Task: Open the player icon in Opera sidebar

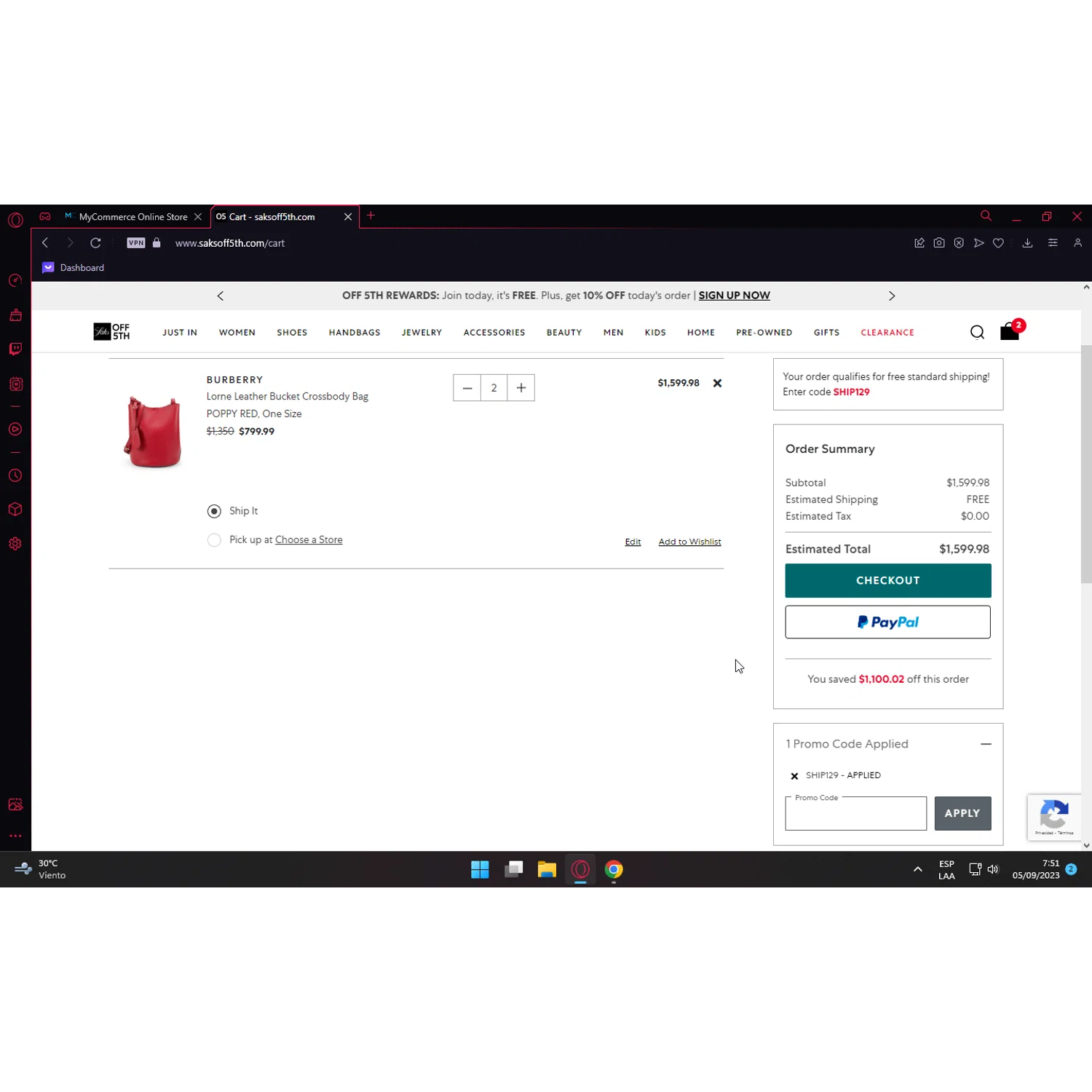Action: pos(15,430)
